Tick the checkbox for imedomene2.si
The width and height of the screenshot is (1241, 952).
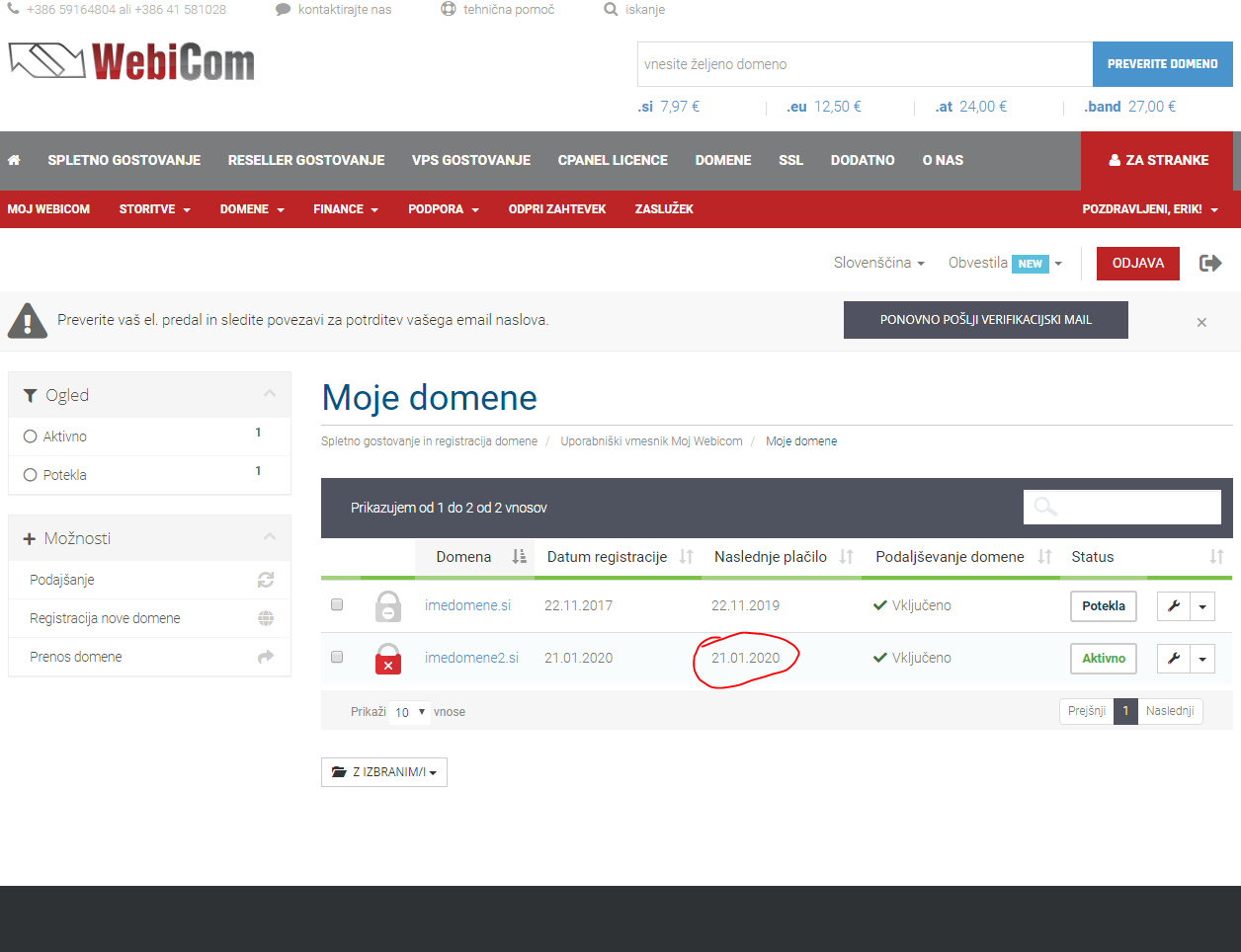pos(337,657)
